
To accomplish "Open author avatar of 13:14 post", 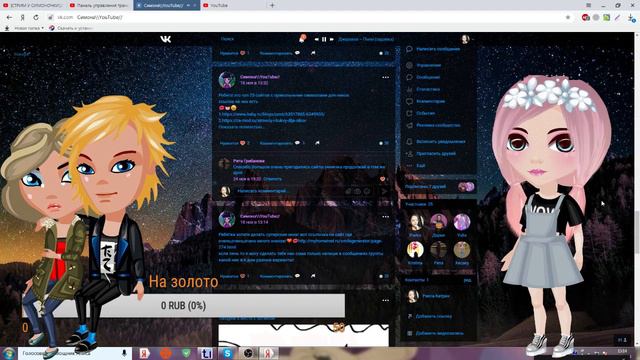I will click(227, 220).
